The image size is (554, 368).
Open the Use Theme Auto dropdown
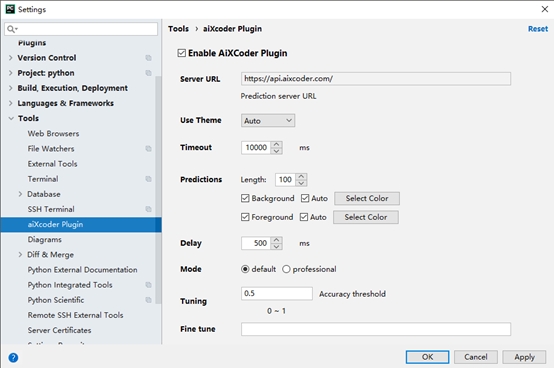tap(268, 121)
